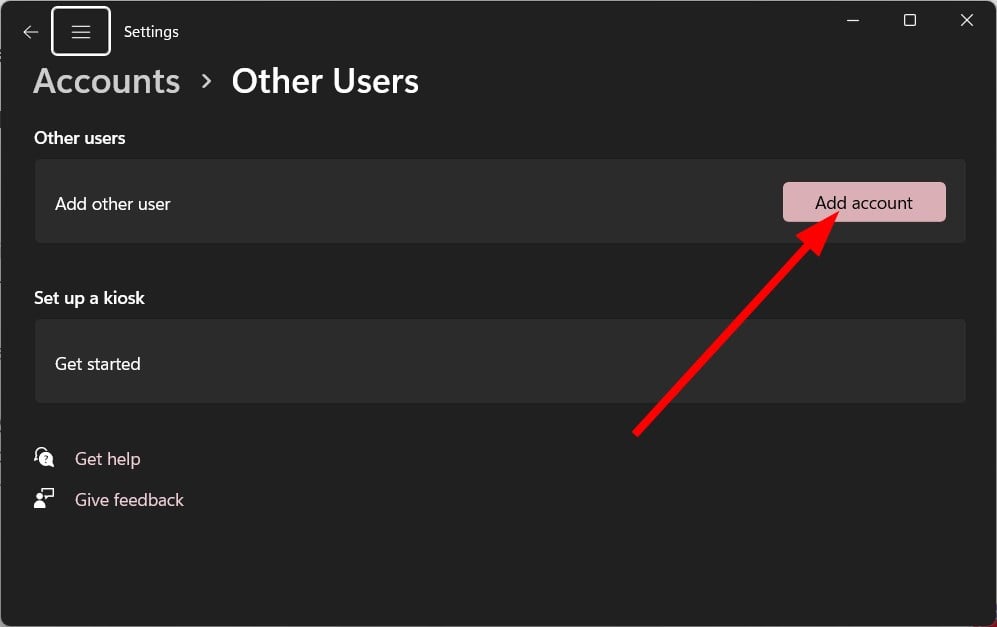997x627 pixels.
Task: Click the Other users section heading
Action: point(79,138)
